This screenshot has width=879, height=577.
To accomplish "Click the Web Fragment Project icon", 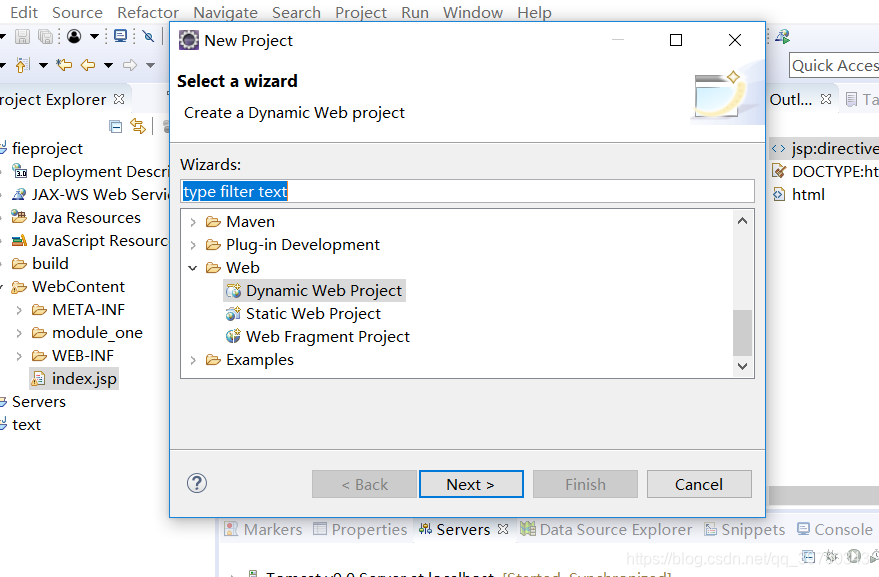I will [233, 336].
